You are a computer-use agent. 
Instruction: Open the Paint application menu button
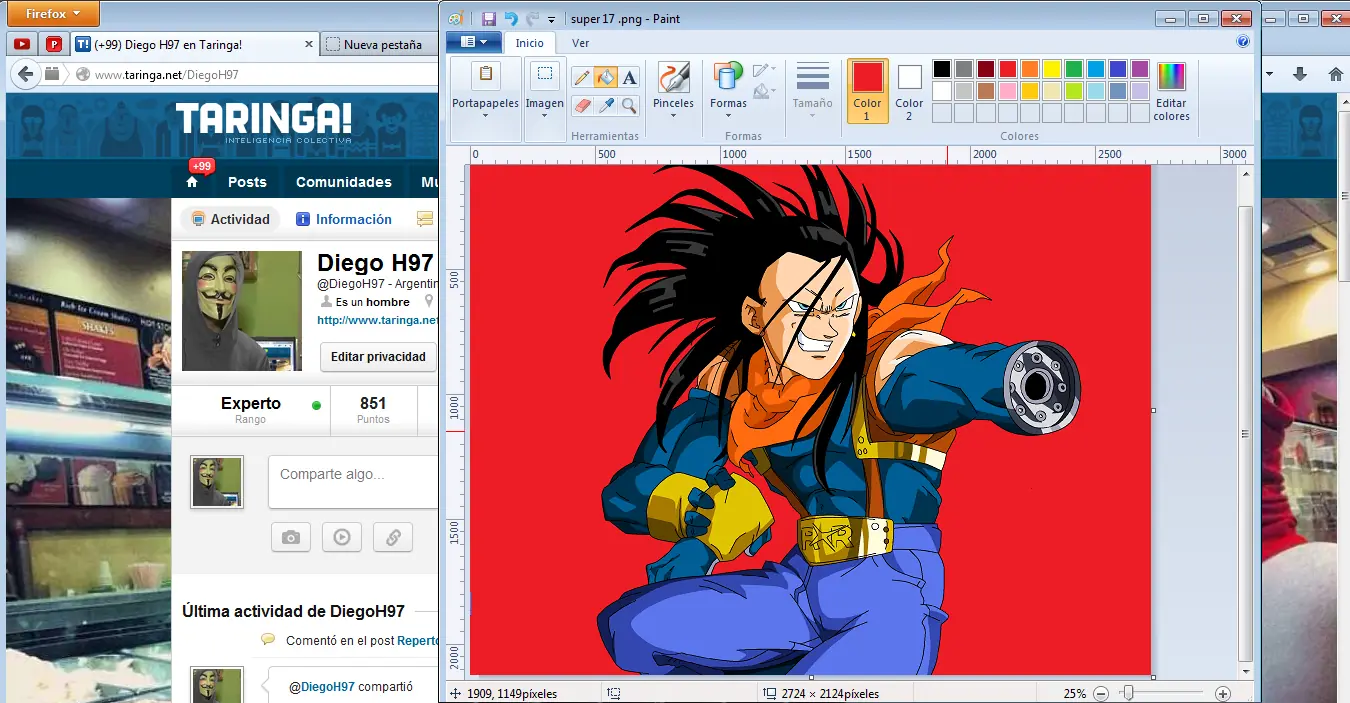[474, 42]
